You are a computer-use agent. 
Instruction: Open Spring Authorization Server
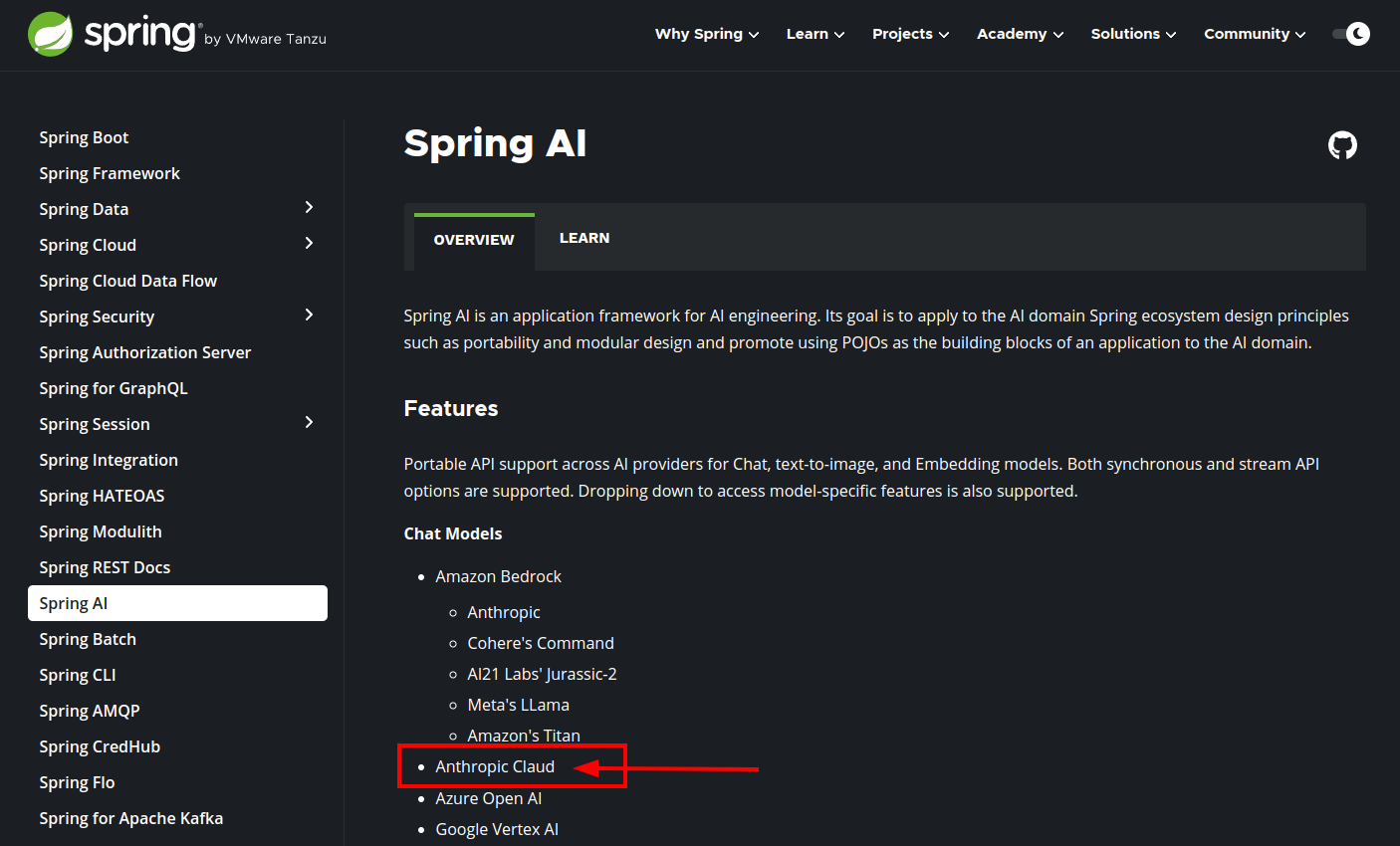[x=144, y=352]
